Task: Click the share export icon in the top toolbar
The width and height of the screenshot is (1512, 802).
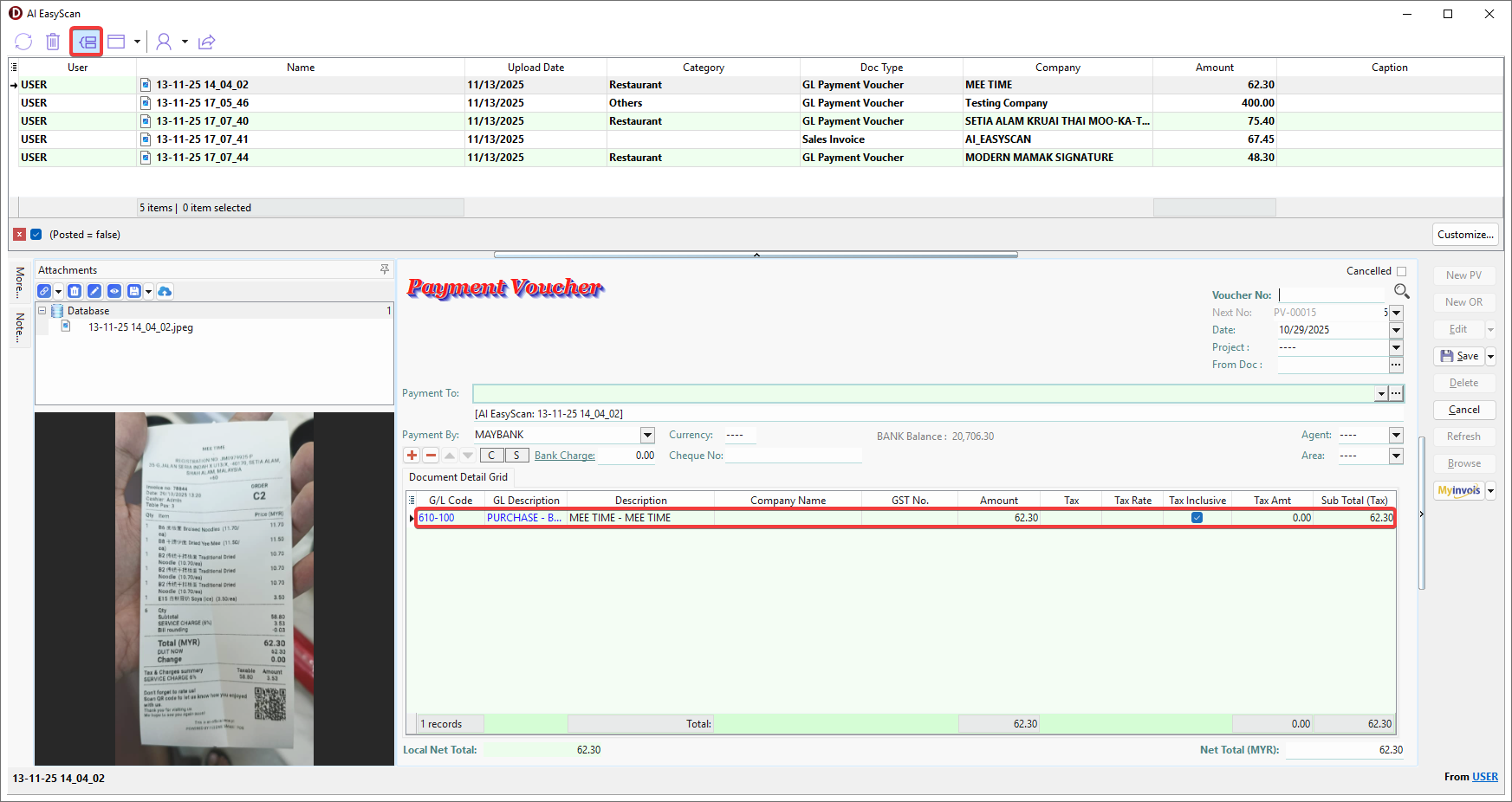Action: (206, 42)
